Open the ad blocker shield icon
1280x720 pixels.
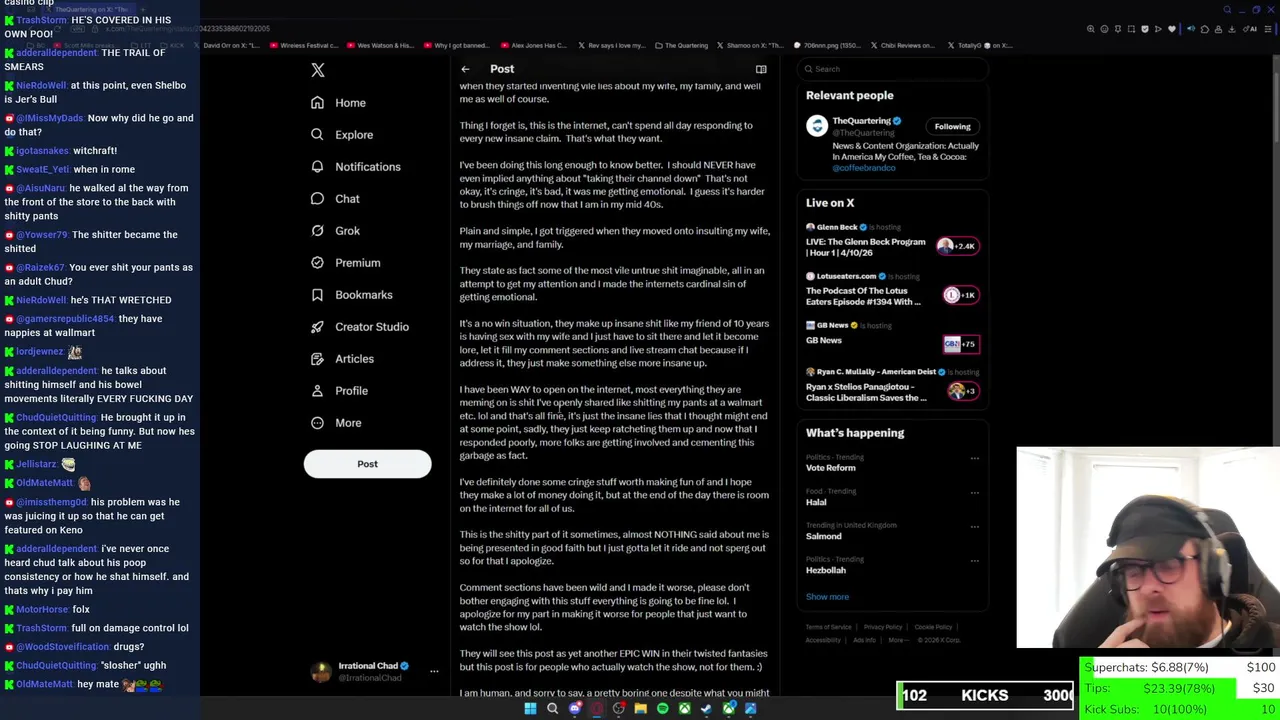tap(1145, 29)
